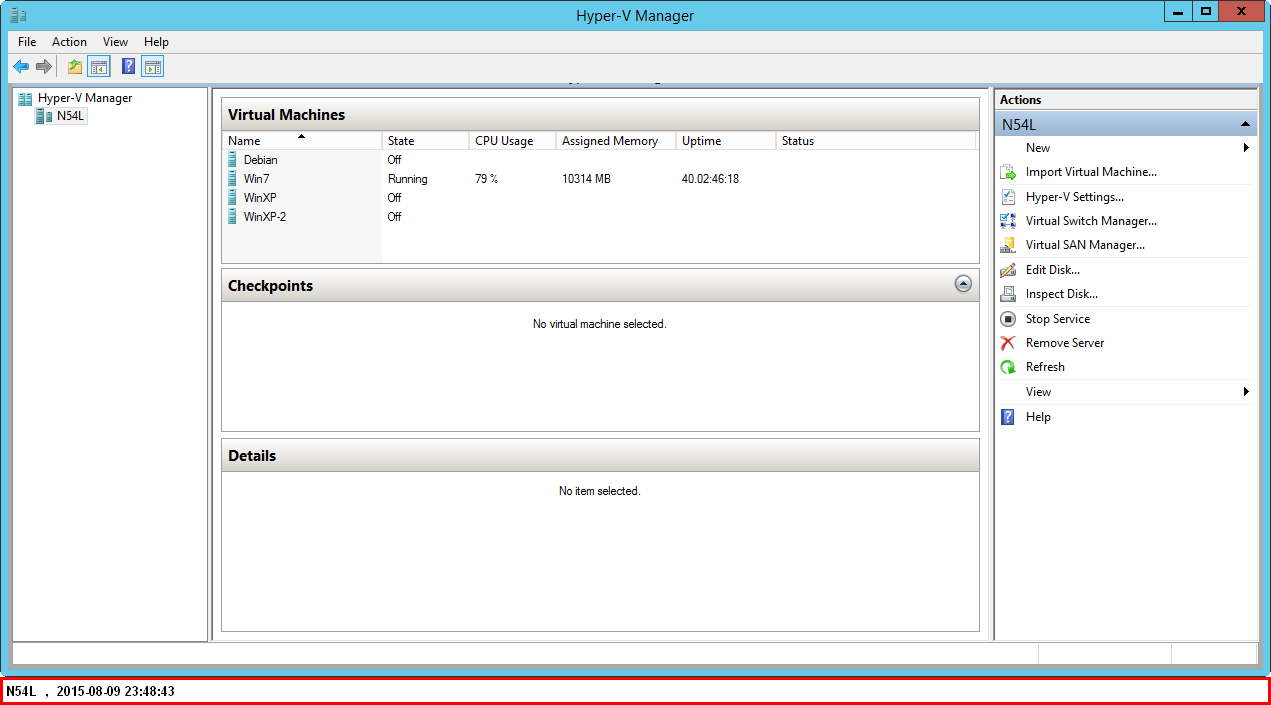Image resolution: width=1271 pixels, height=705 pixels.
Task: Click the red Remove Server X icon
Action: pos(1008,343)
